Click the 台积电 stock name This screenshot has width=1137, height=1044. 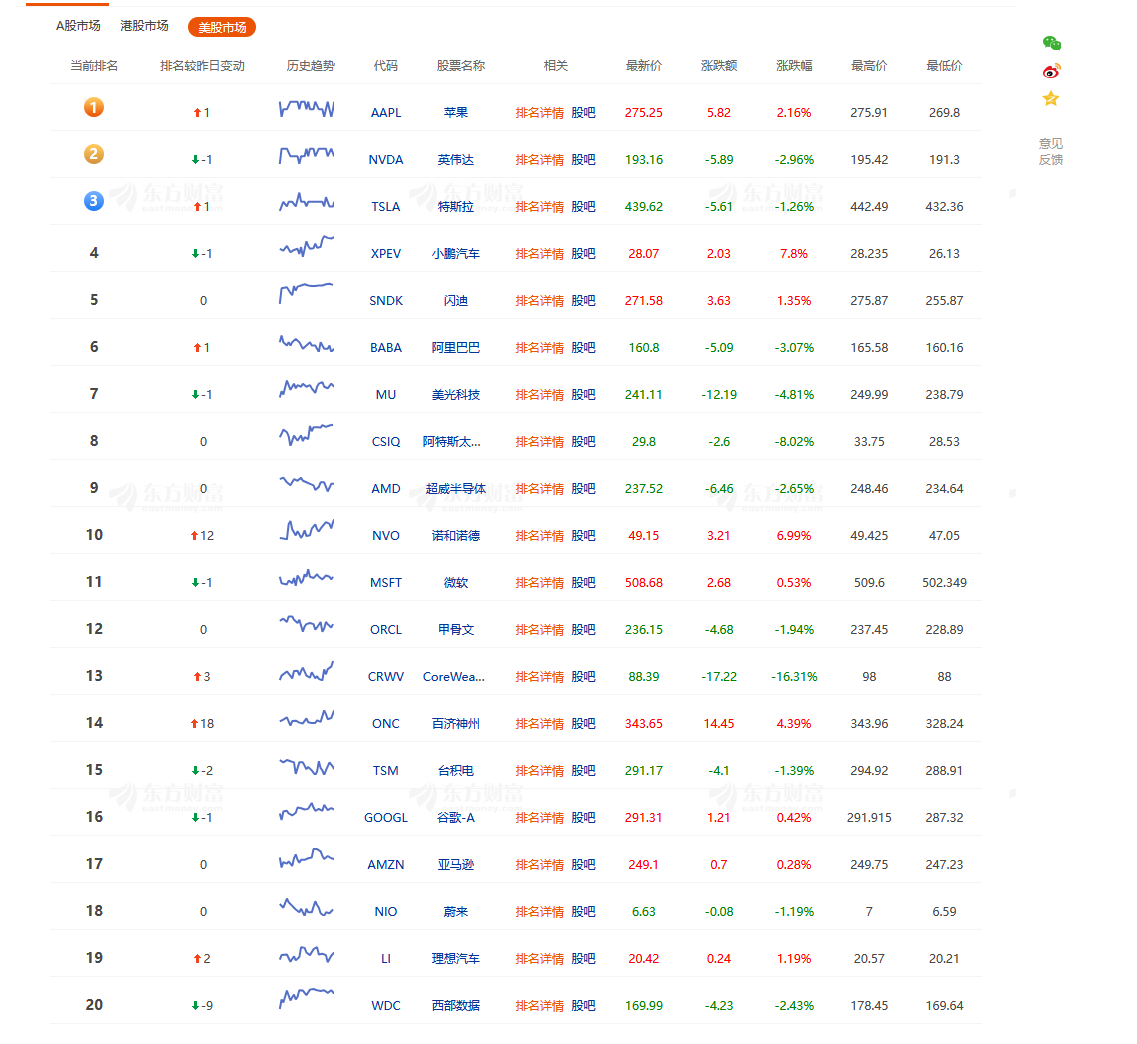point(456,771)
